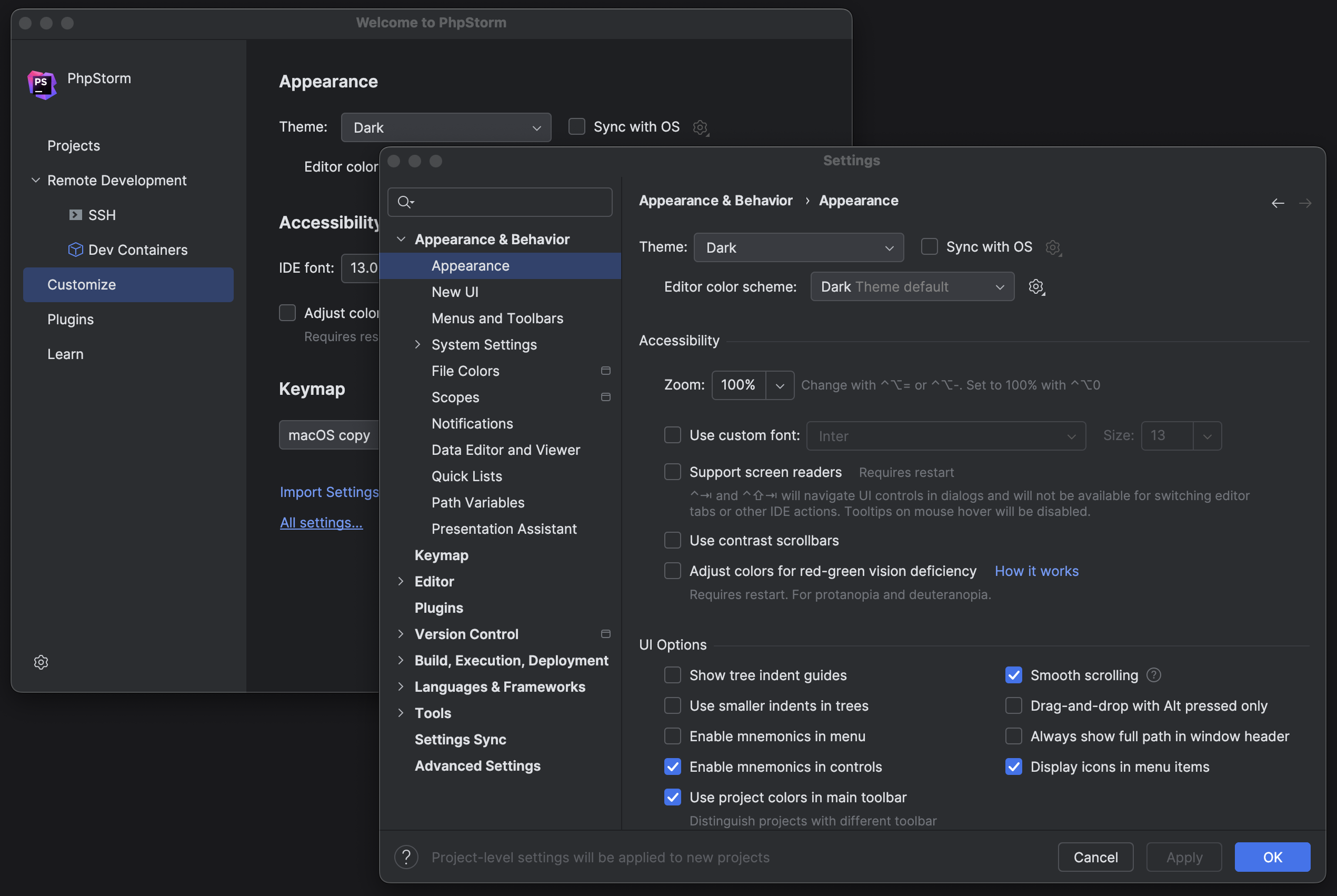Open the Zoom percentage dropdown
Image resolution: width=1337 pixels, height=896 pixels.
coord(780,385)
